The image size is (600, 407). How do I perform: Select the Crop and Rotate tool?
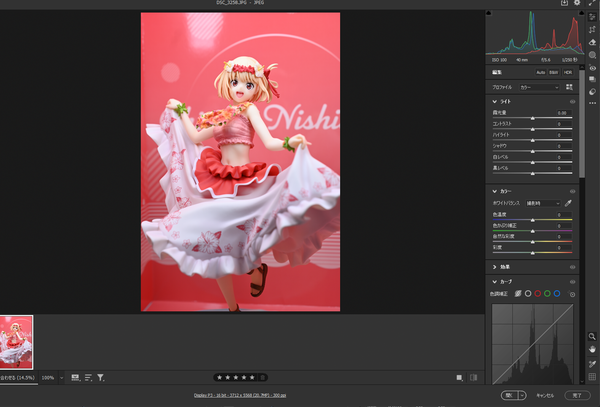tap(592, 29)
